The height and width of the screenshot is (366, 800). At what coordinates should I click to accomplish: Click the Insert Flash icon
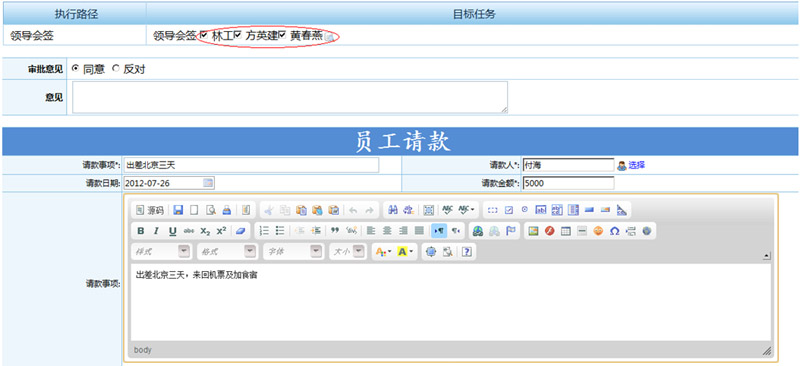click(549, 231)
